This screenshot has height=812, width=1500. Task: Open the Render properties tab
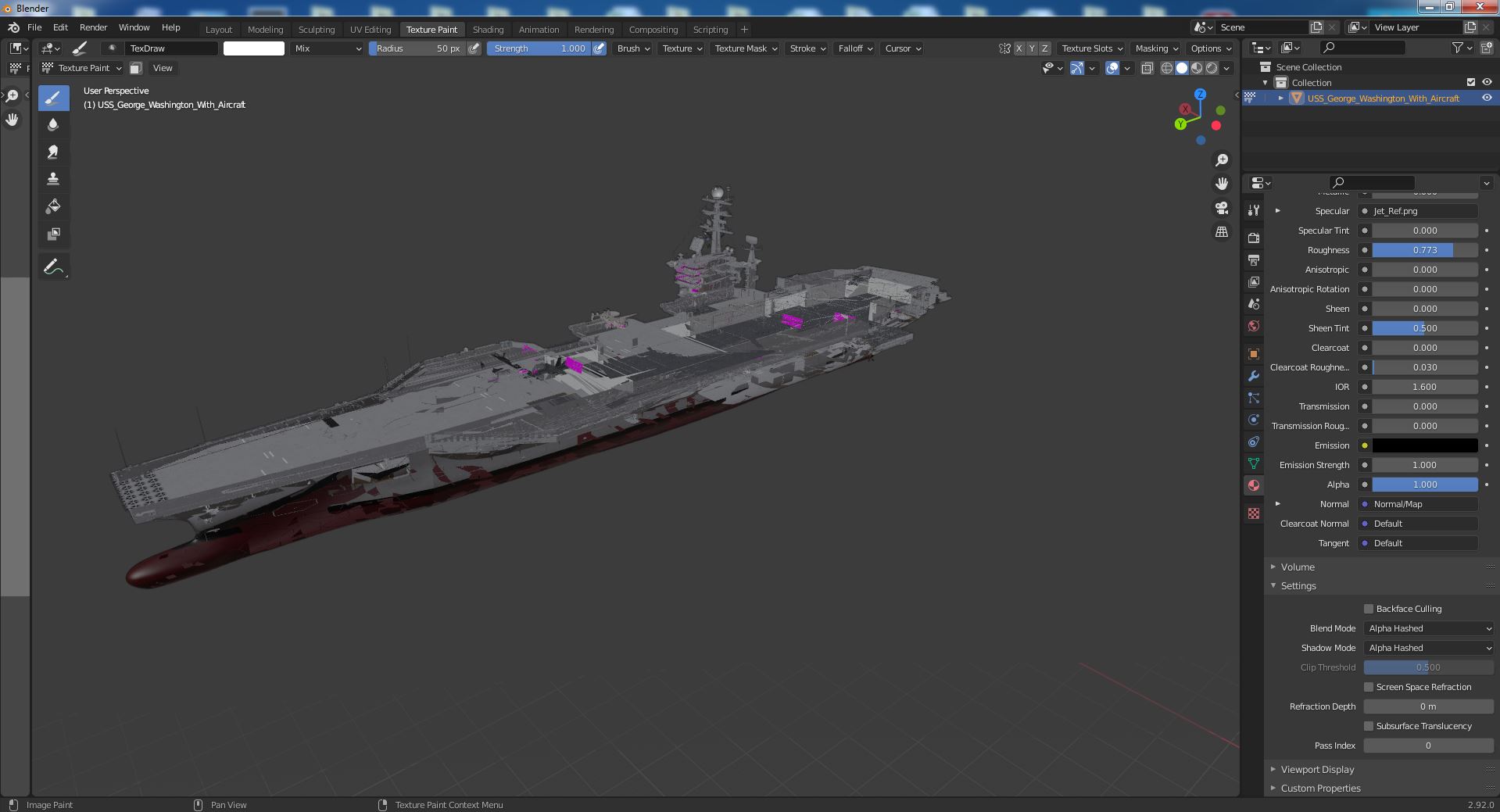click(x=1254, y=238)
